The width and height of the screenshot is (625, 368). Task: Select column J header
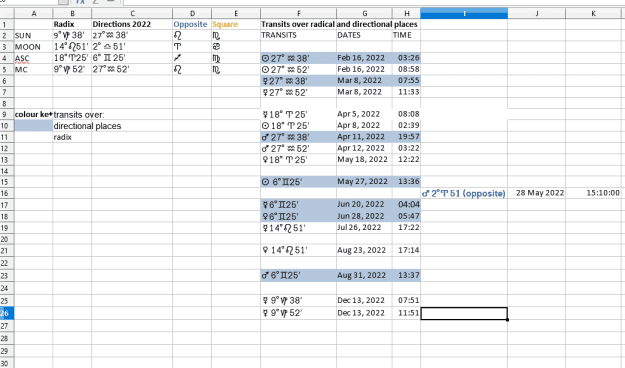[x=537, y=13]
